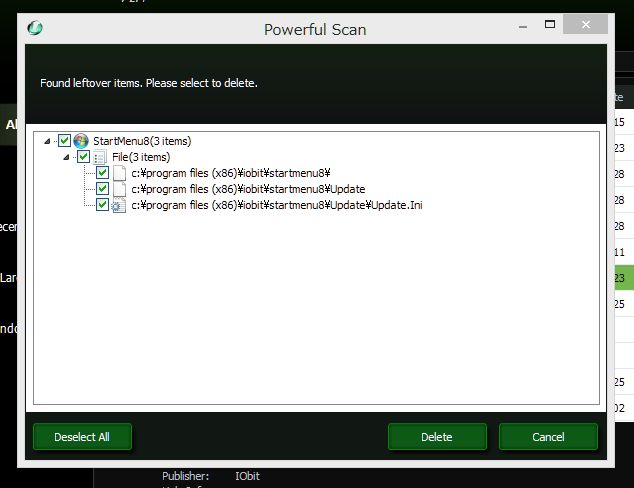Image resolution: width=634 pixels, height=488 pixels.
Task: Click the 'Found leftover items' message
Action: click(x=149, y=83)
